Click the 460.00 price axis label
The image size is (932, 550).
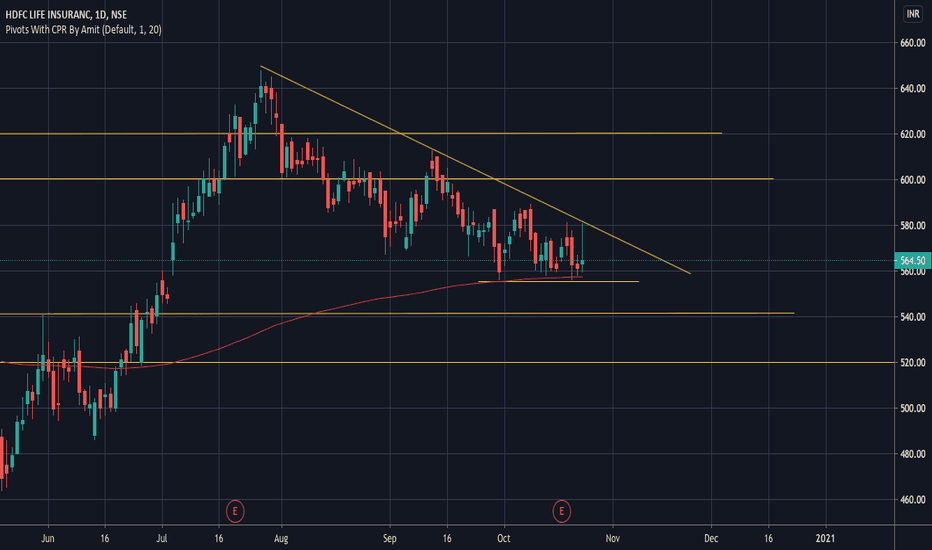pyautogui.click(x=912, y=499)
